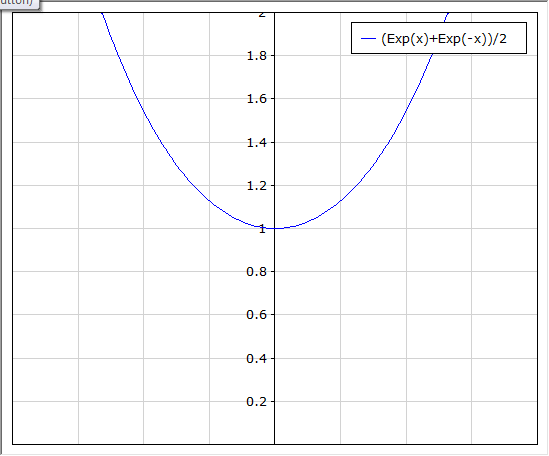Image resolution: width=549 pixels, height=456 pixels.
Task: Click the tick mark beside the 0.2 label
Action: click(272, 402)
